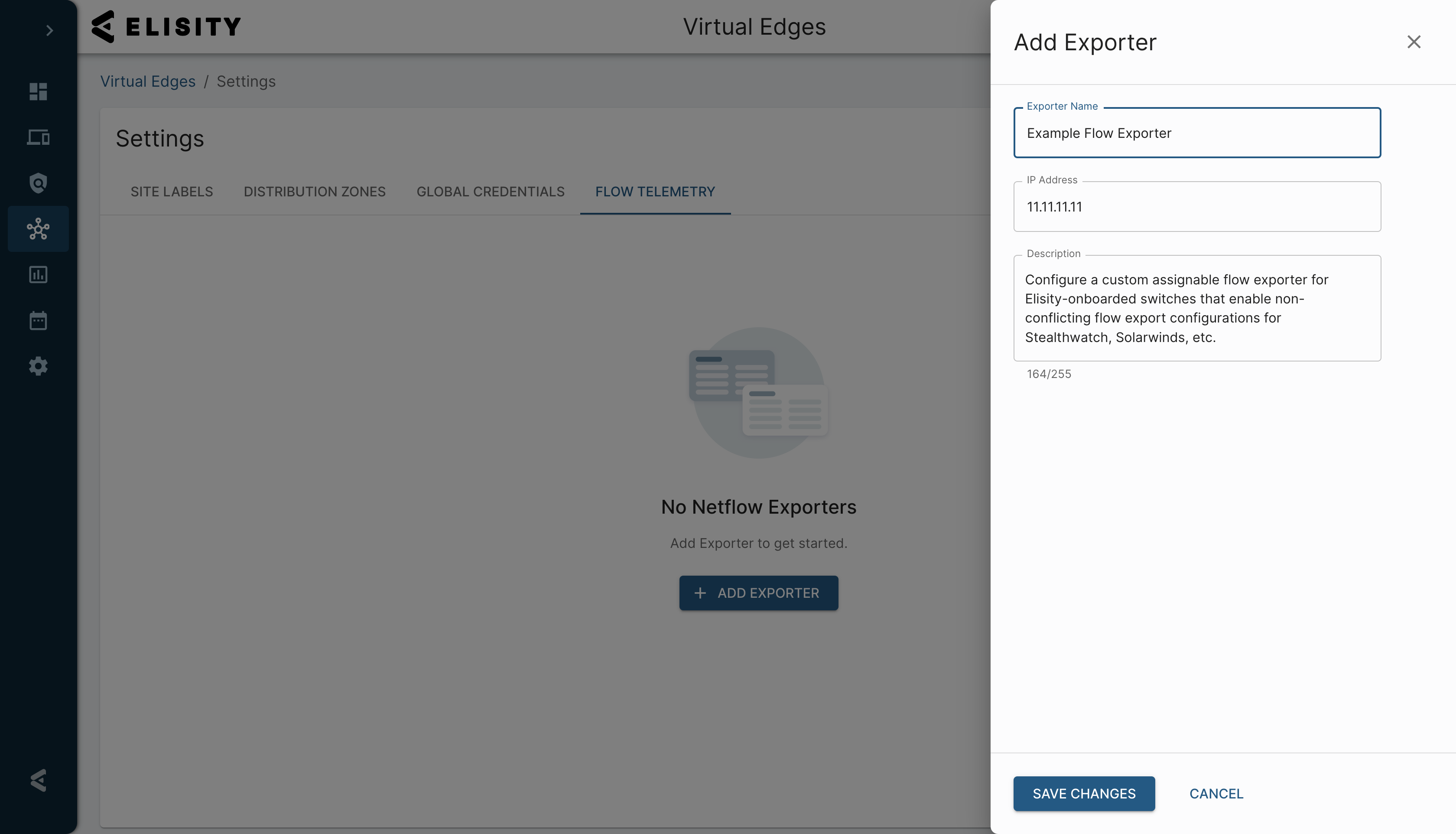
Task: Click the 164/255 character counter
Action: pyautogui.click(x=1049, y=374)
